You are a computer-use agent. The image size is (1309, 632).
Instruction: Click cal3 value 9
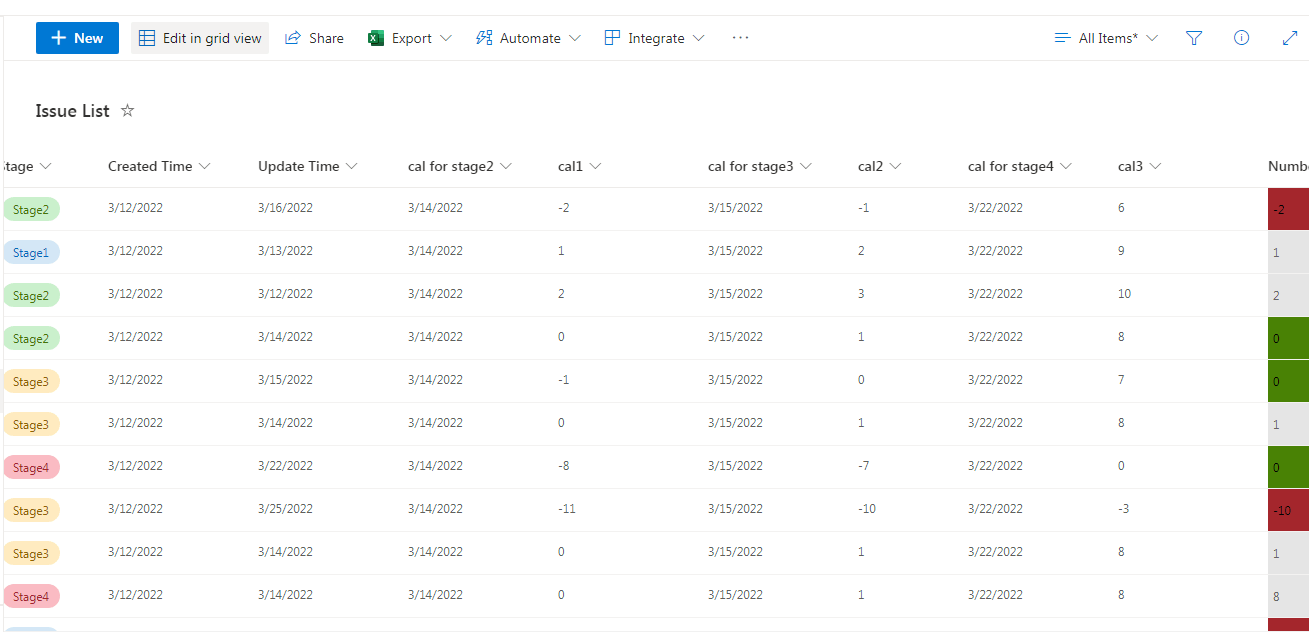pyautogui.click(x=1121, y=251)
